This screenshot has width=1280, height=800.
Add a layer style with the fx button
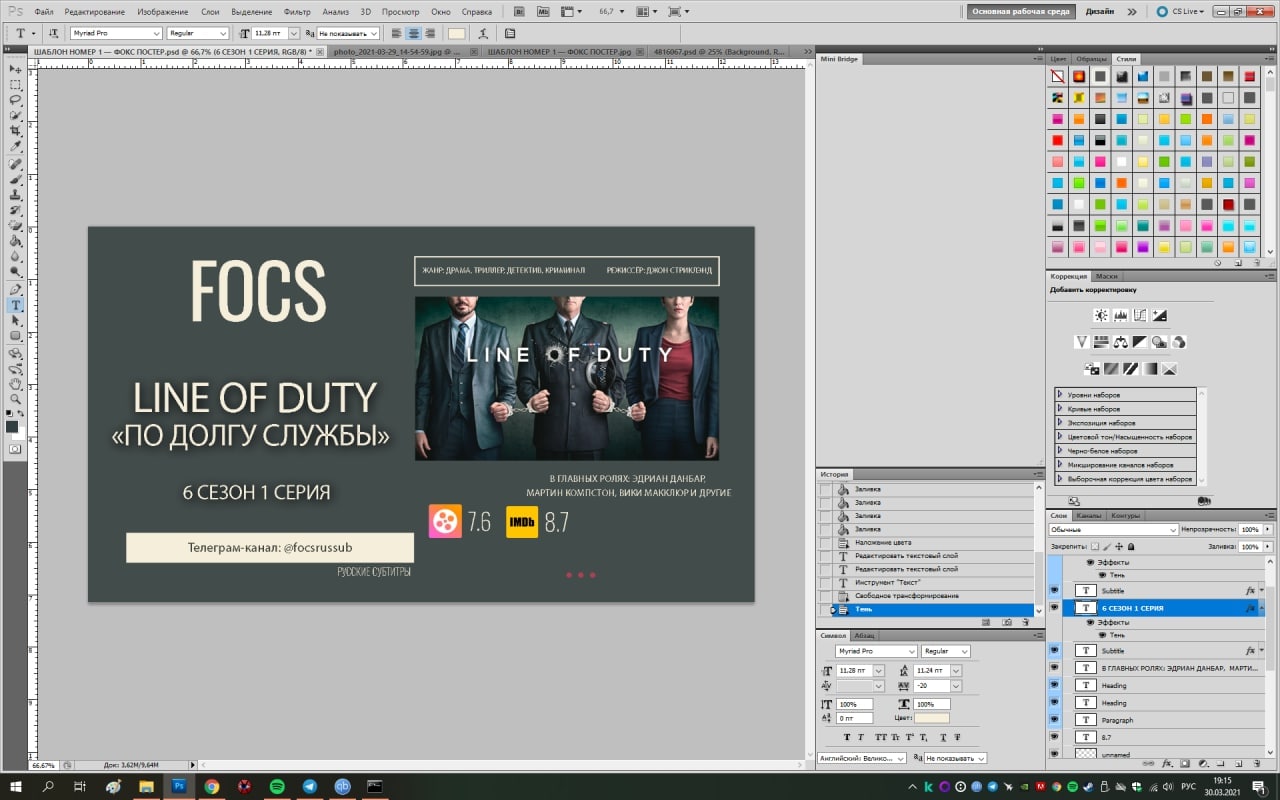(x=1168, y=762)
